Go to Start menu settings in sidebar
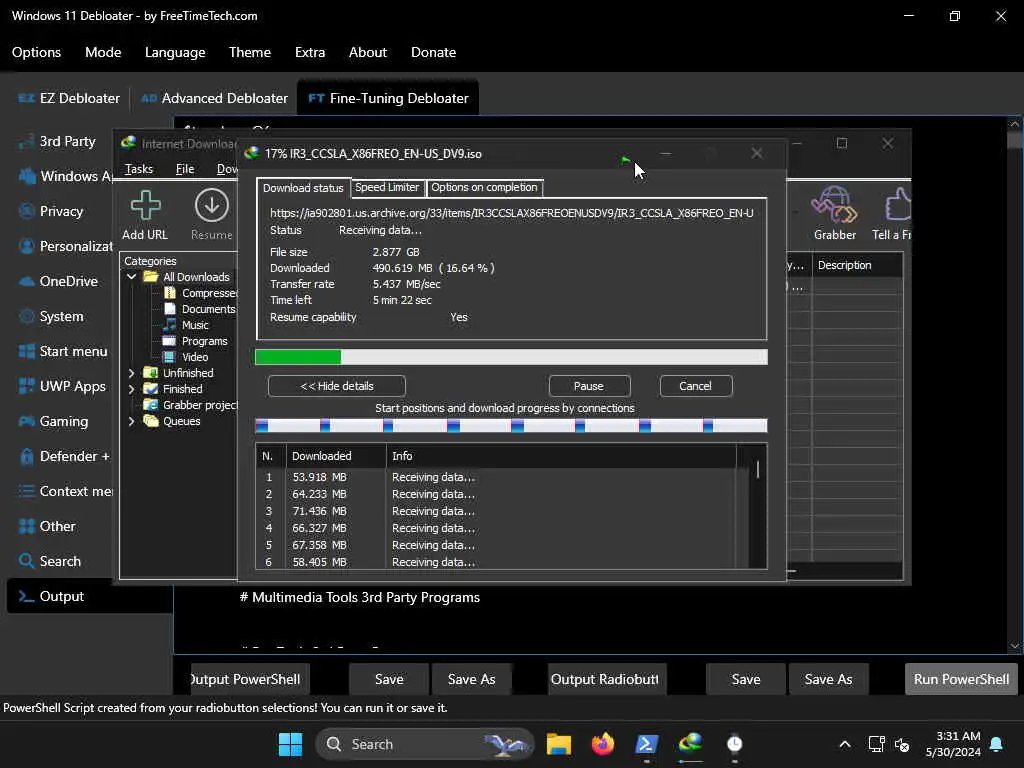The width and height of the screenshot is (1024, 768). pos(63,351)
